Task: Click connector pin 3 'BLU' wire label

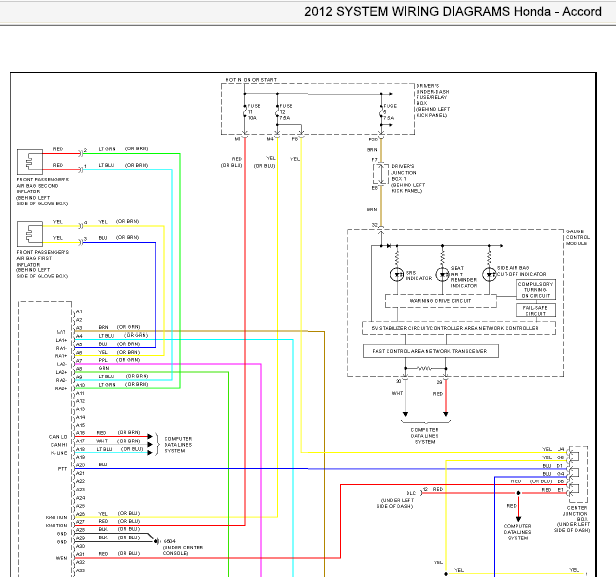Action: pos(103,238)
